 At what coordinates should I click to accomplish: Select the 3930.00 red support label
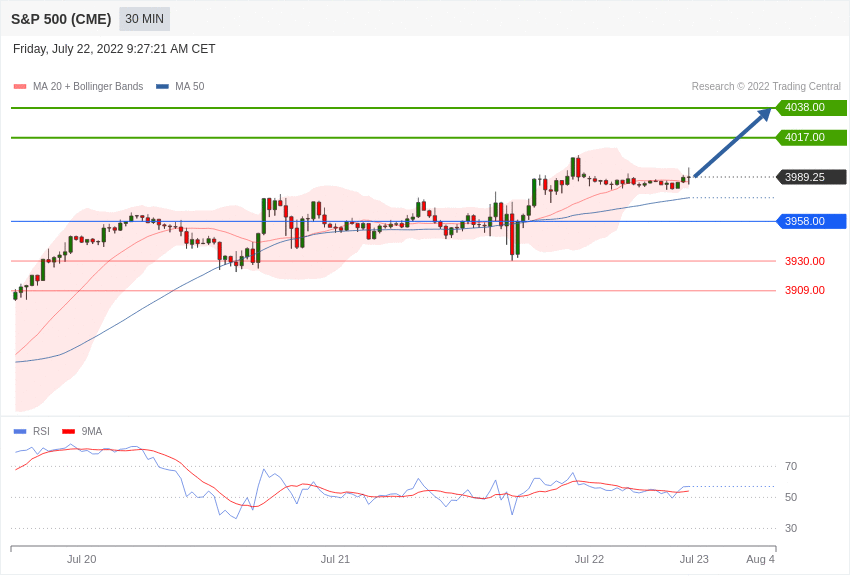(x=805, y=261)
